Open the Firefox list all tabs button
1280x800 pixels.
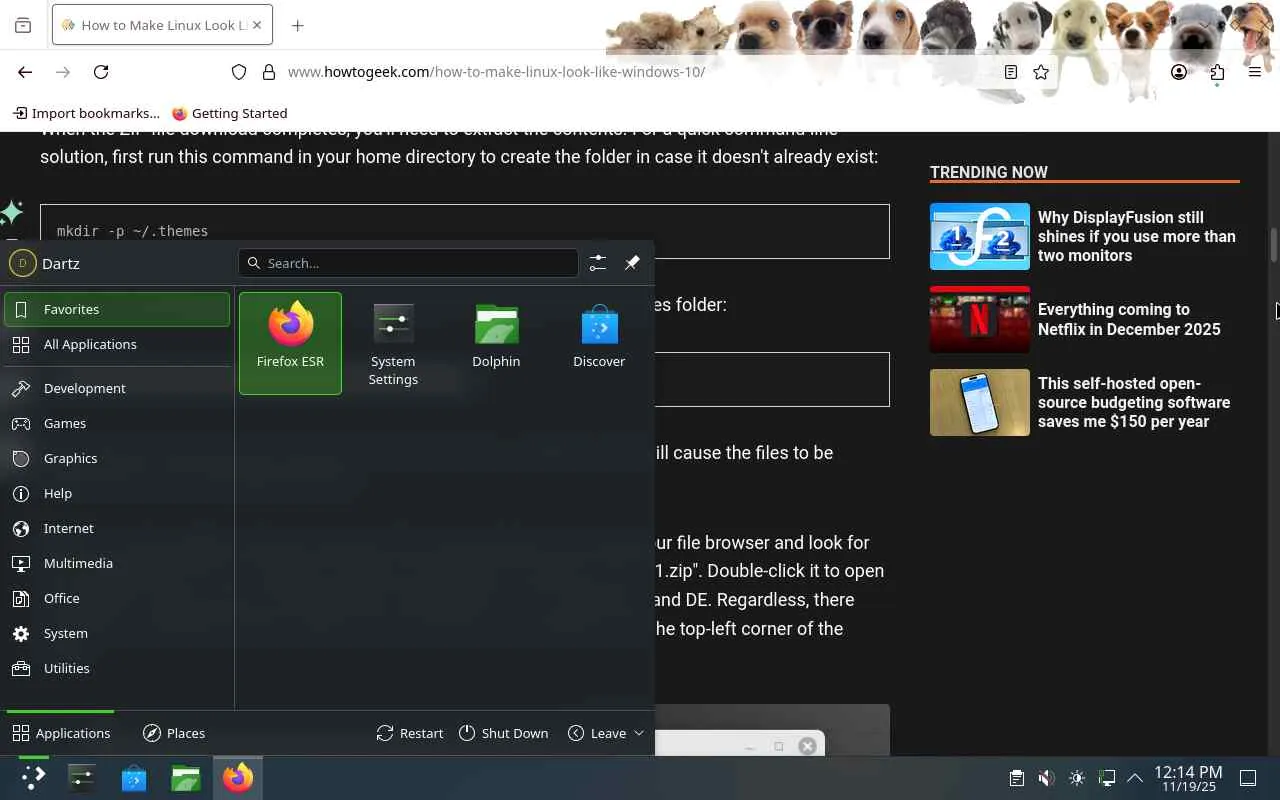23,25
